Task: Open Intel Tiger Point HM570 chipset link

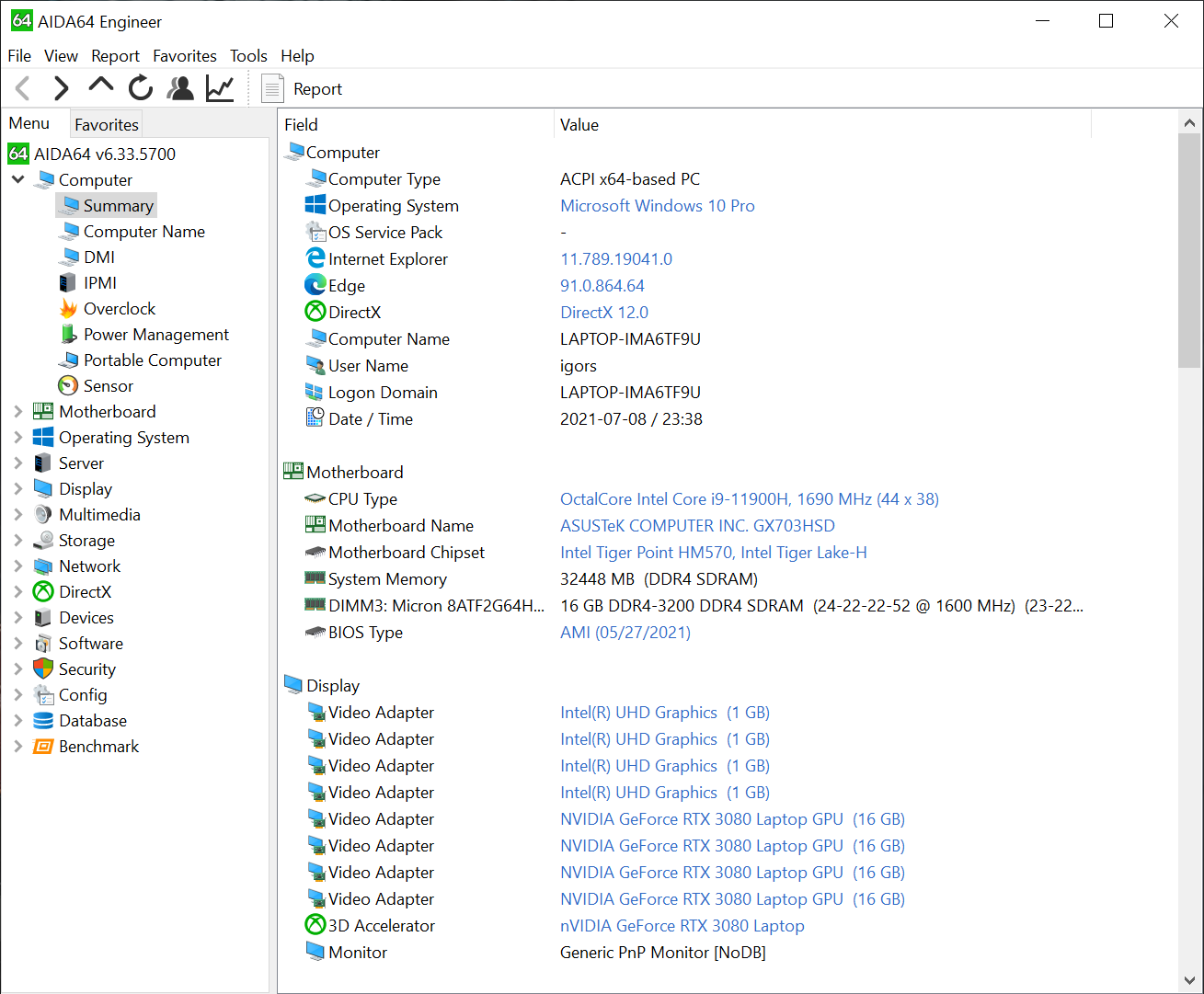Action: point(714,553)
